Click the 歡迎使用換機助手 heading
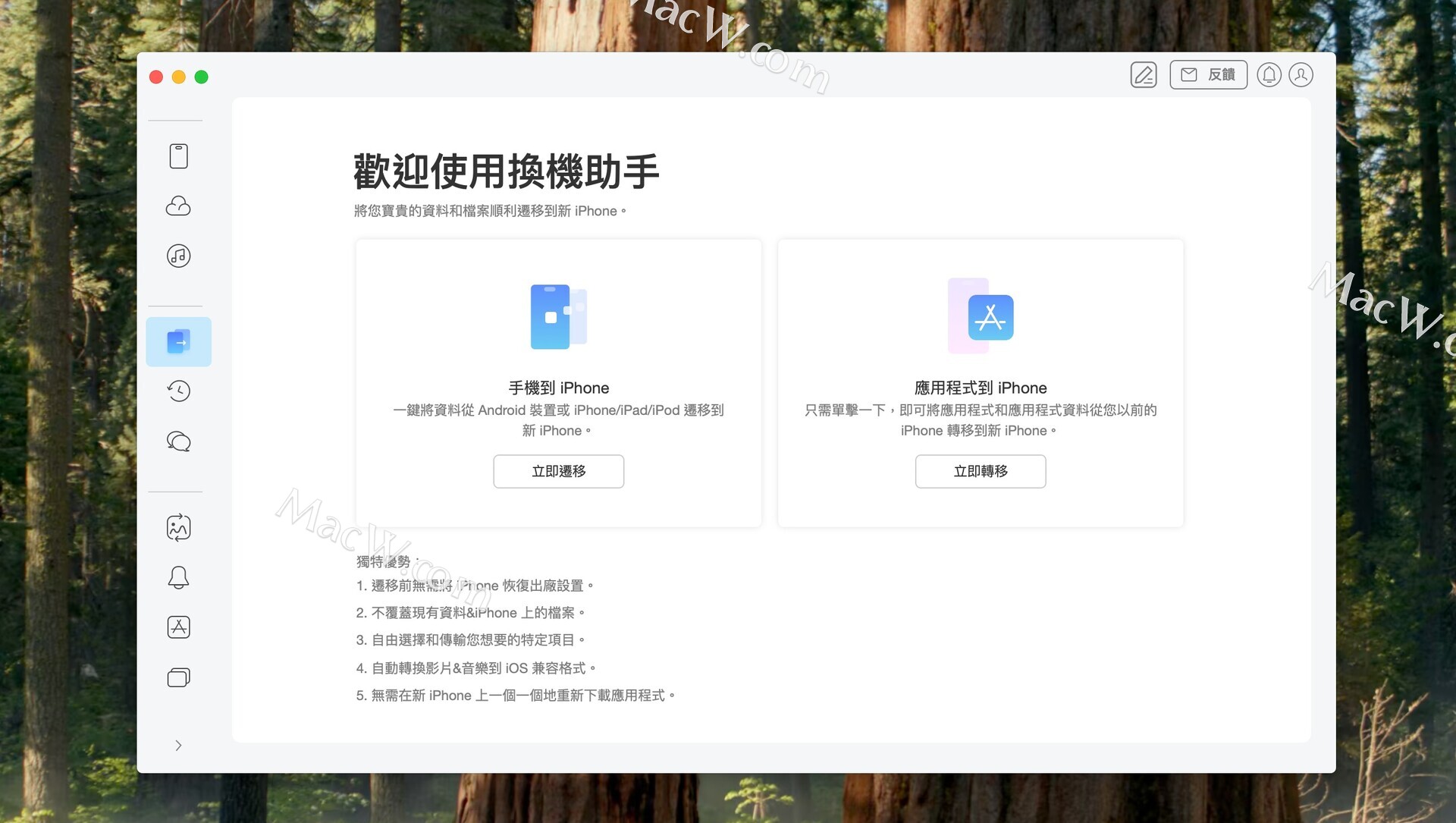The image size is (1456, 823). click(507, 171)
